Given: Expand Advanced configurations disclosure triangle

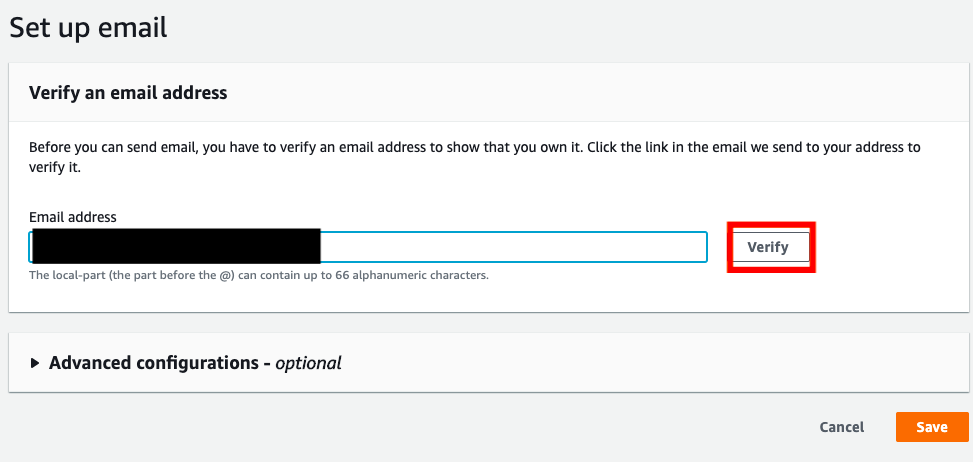Looking at the screenshot, I should [x=35, y=363].
